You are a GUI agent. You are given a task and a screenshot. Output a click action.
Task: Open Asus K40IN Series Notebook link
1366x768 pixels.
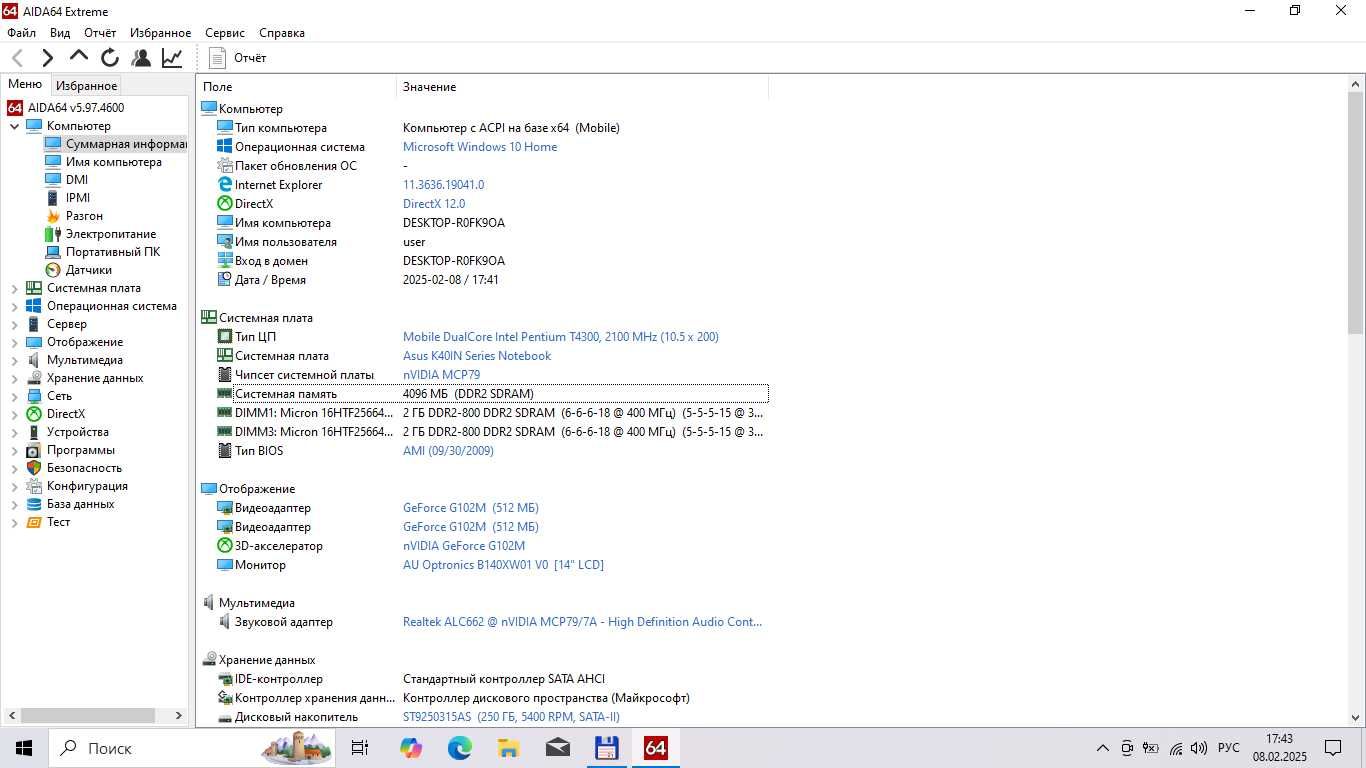pos(477,356)
